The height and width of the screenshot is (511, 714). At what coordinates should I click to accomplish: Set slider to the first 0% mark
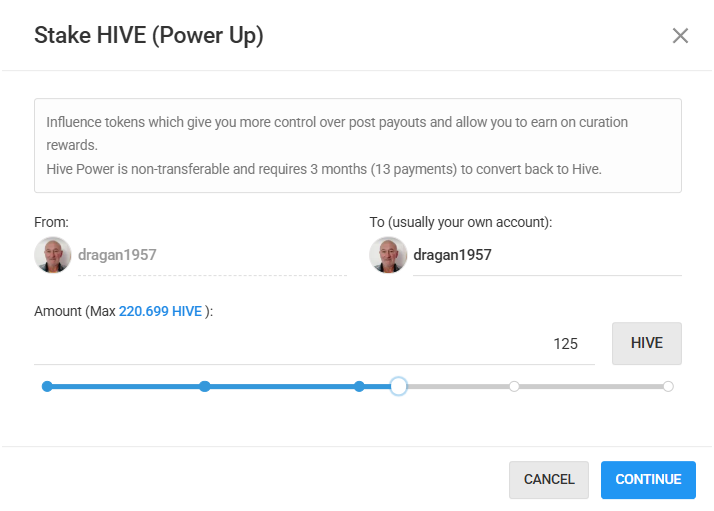(x=47, y=386)
